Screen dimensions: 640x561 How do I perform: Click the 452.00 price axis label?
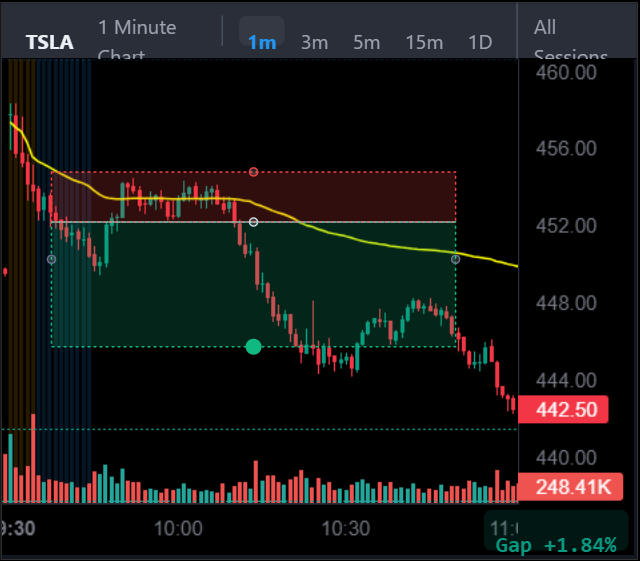566,226
